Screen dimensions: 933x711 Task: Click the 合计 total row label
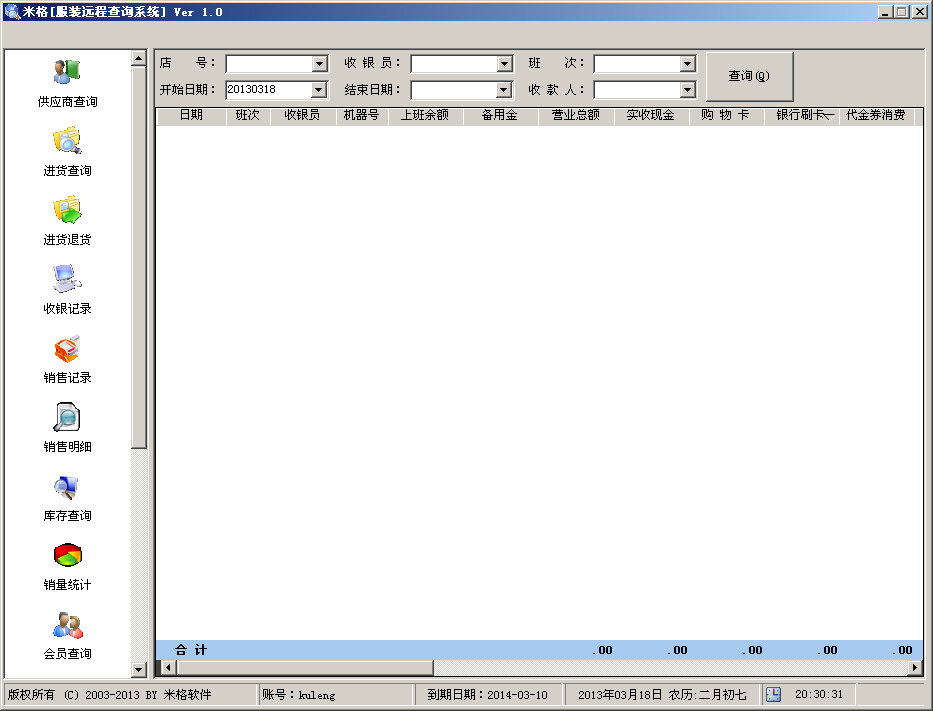pyautogui.click(x=191, y=650)
